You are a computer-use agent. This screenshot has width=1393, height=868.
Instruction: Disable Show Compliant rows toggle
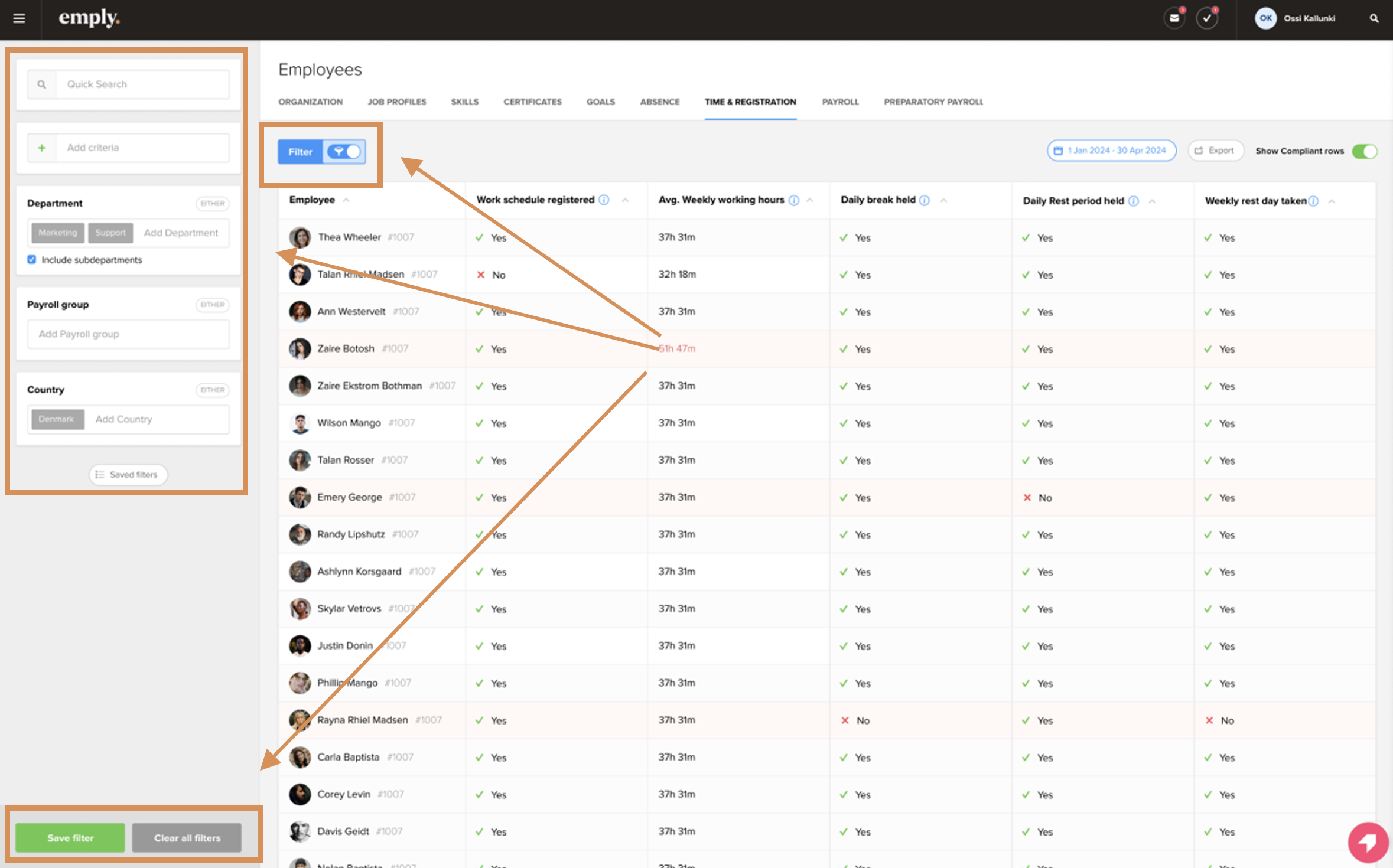(x=1364, y=151)
